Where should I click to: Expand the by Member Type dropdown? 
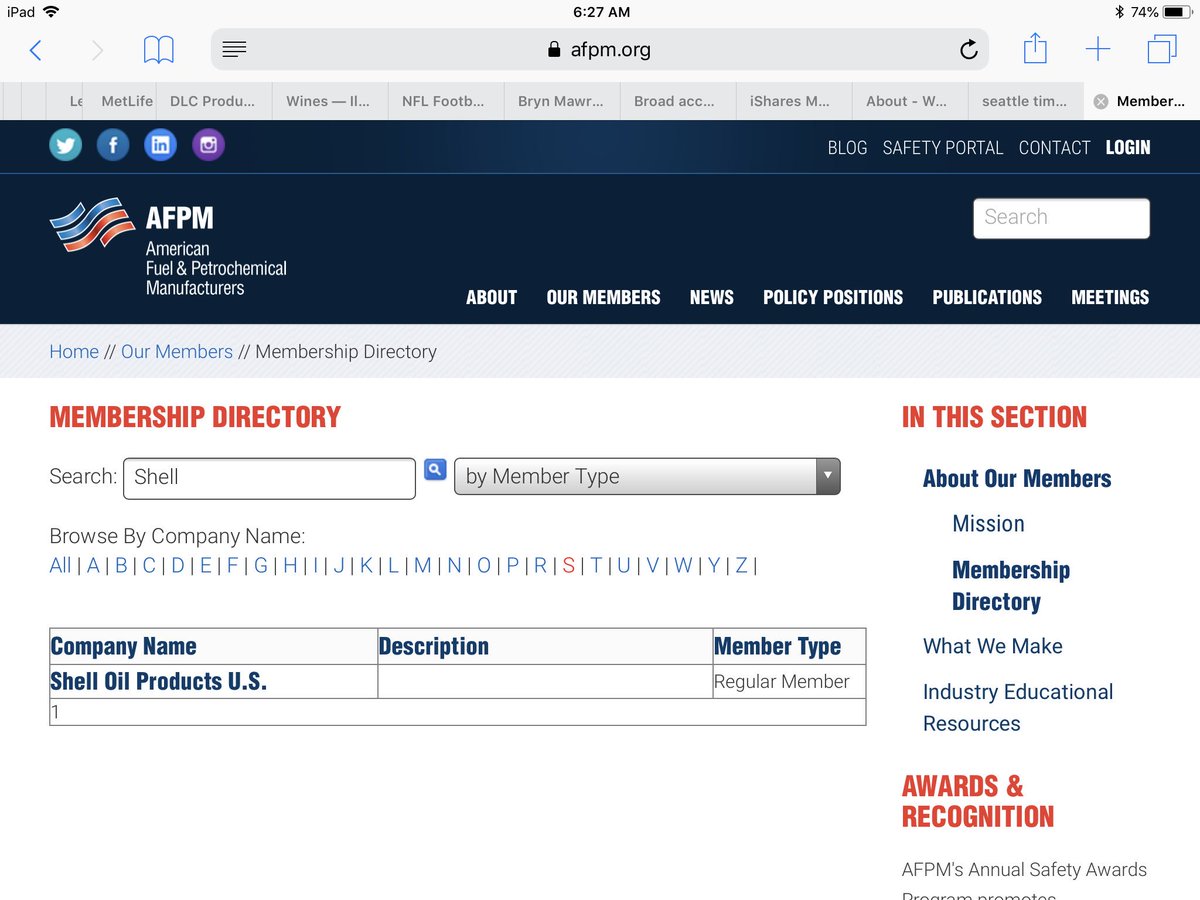tap(647, 477)
